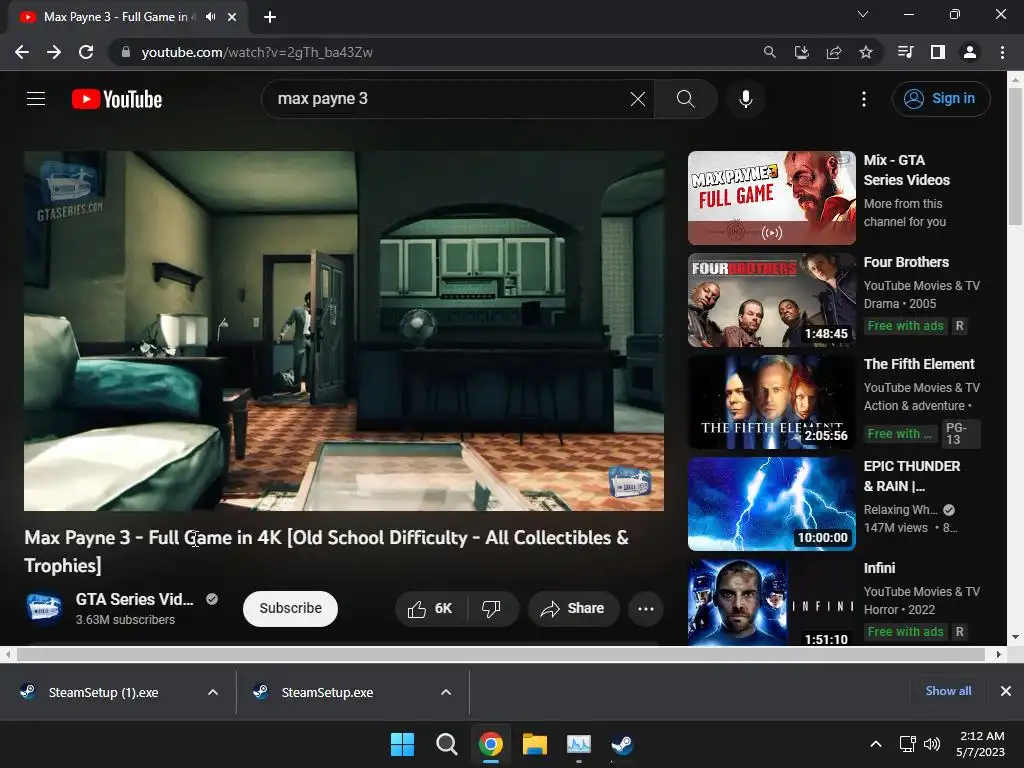This screenshot has width=1024, height=768.
Task: Open more actions ellipsis under video
Action: [646, 609]
